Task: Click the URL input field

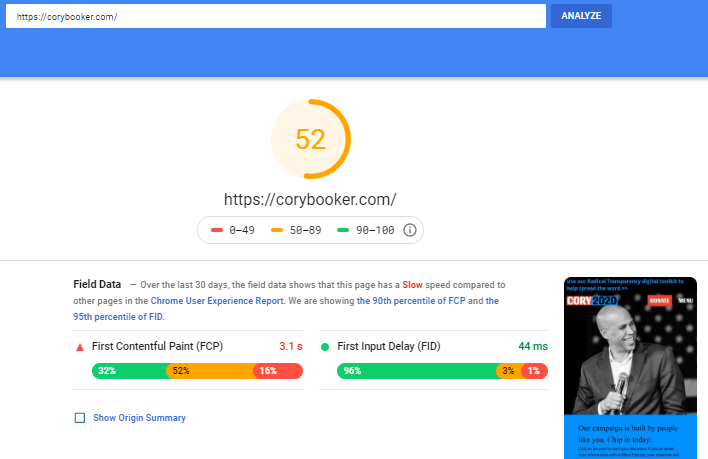Action: pos(276,16)
